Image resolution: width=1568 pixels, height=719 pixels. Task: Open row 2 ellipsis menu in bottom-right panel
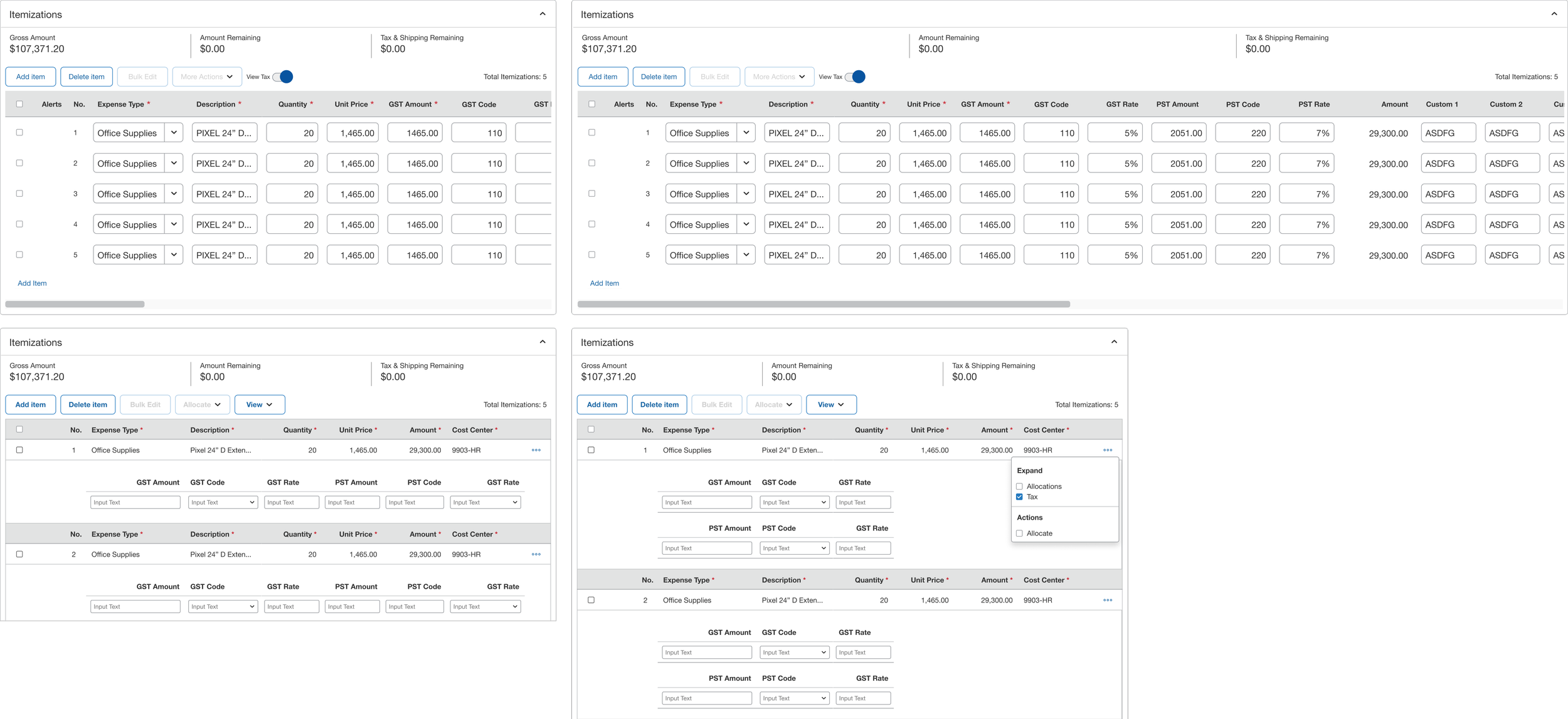pos(1108,600)
